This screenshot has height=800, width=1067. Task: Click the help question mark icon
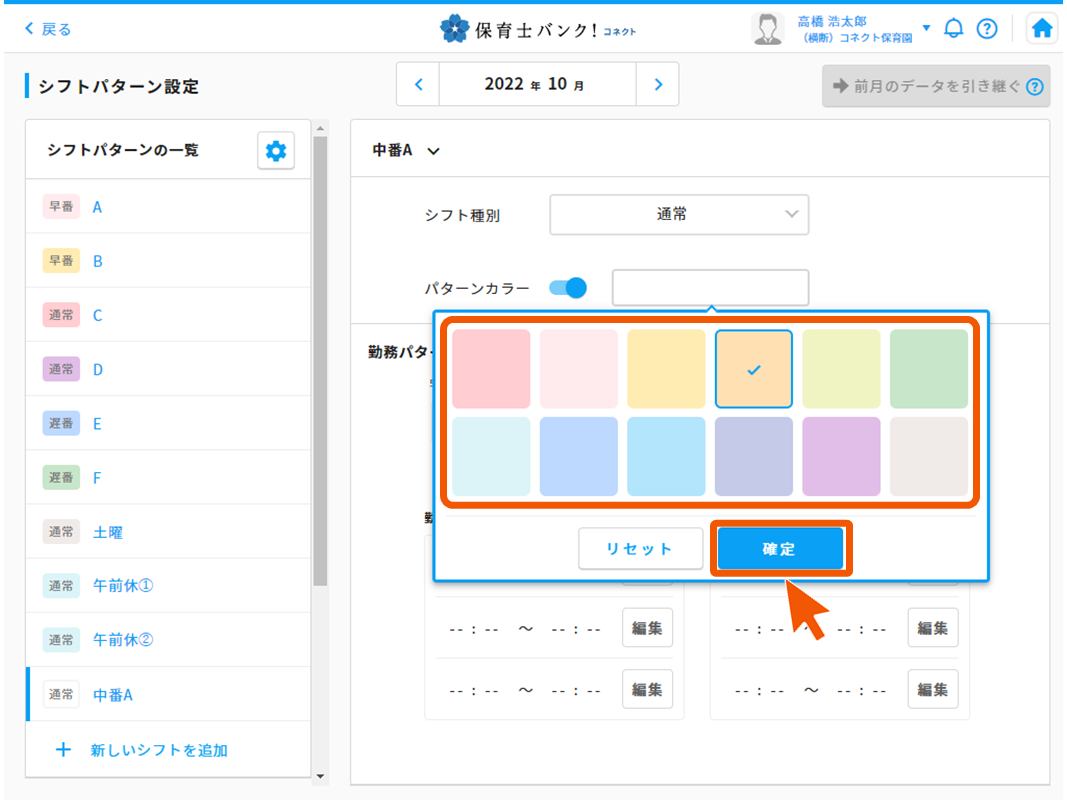[x=987, y=29]
